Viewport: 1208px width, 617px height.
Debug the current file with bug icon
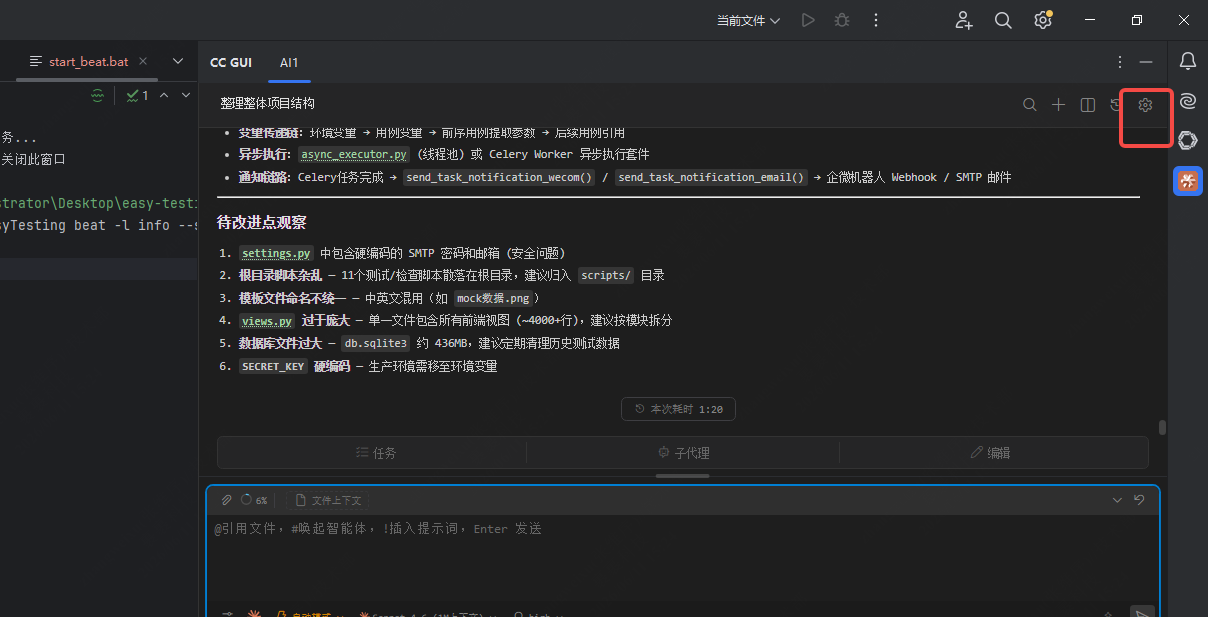point(842,20)
